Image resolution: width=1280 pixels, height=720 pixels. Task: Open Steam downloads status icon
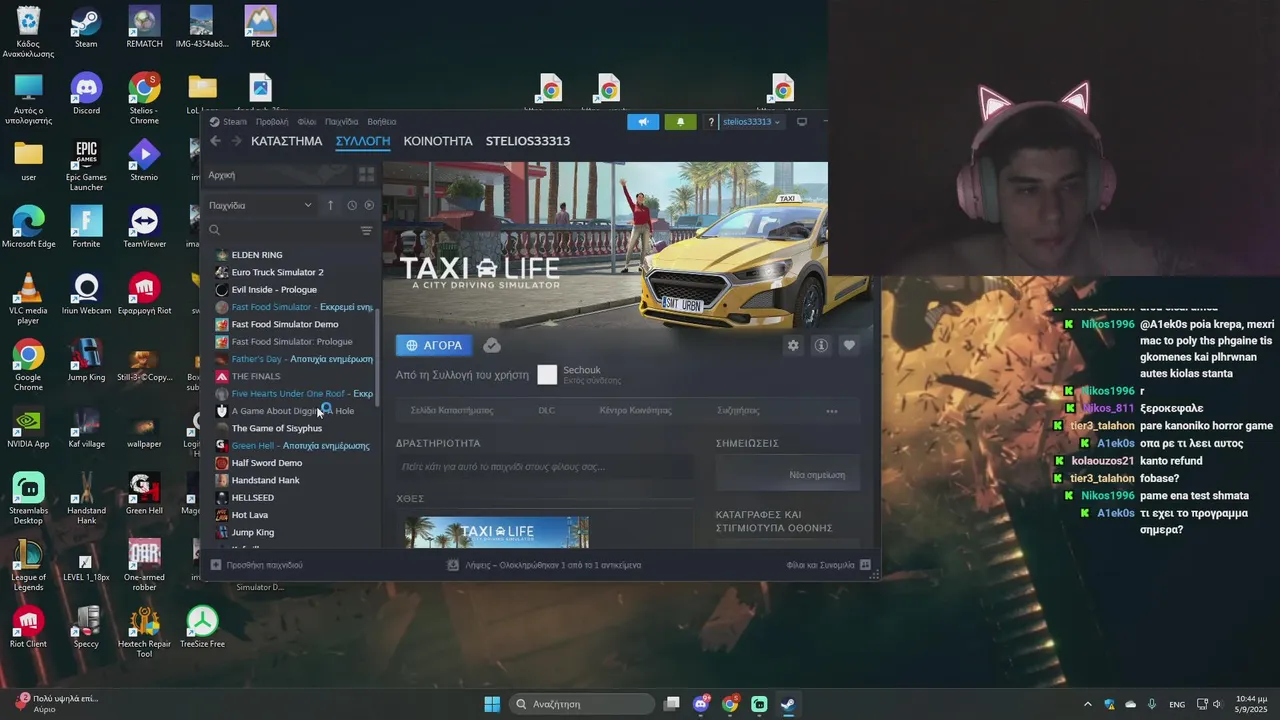coord(453,565)
